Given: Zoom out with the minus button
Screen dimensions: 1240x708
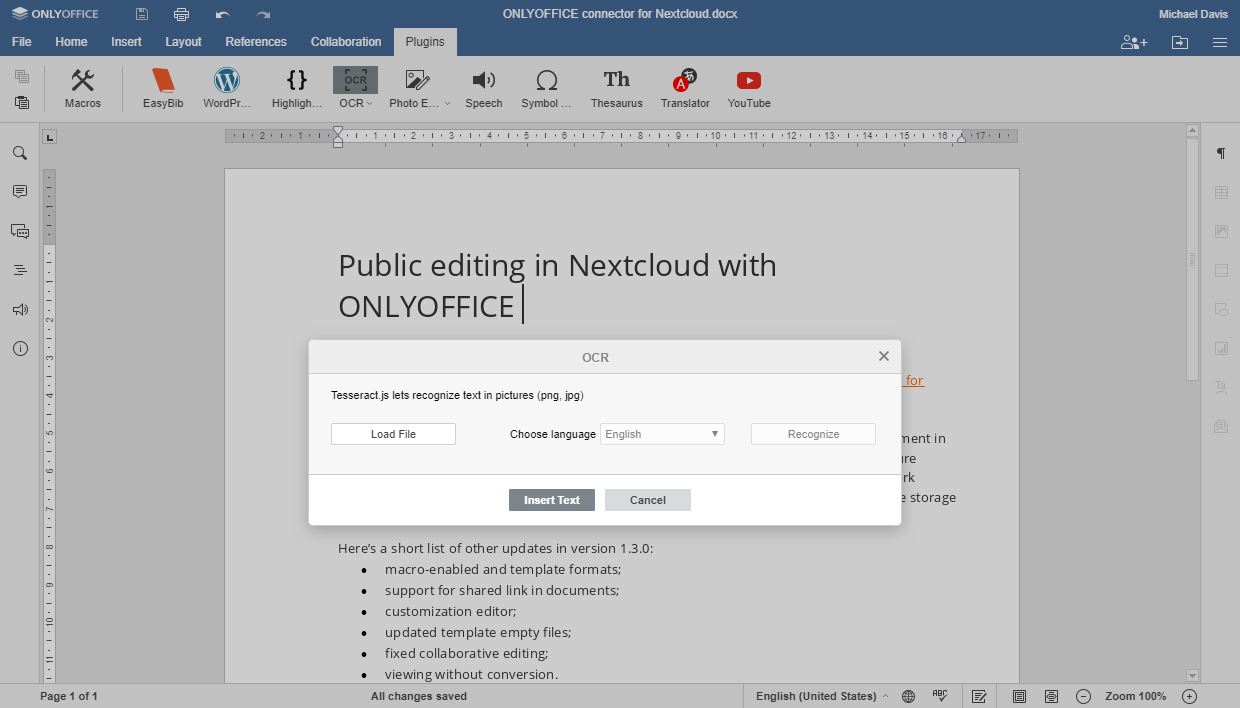Looking at the screenshot, I should tap(1083, 696).
